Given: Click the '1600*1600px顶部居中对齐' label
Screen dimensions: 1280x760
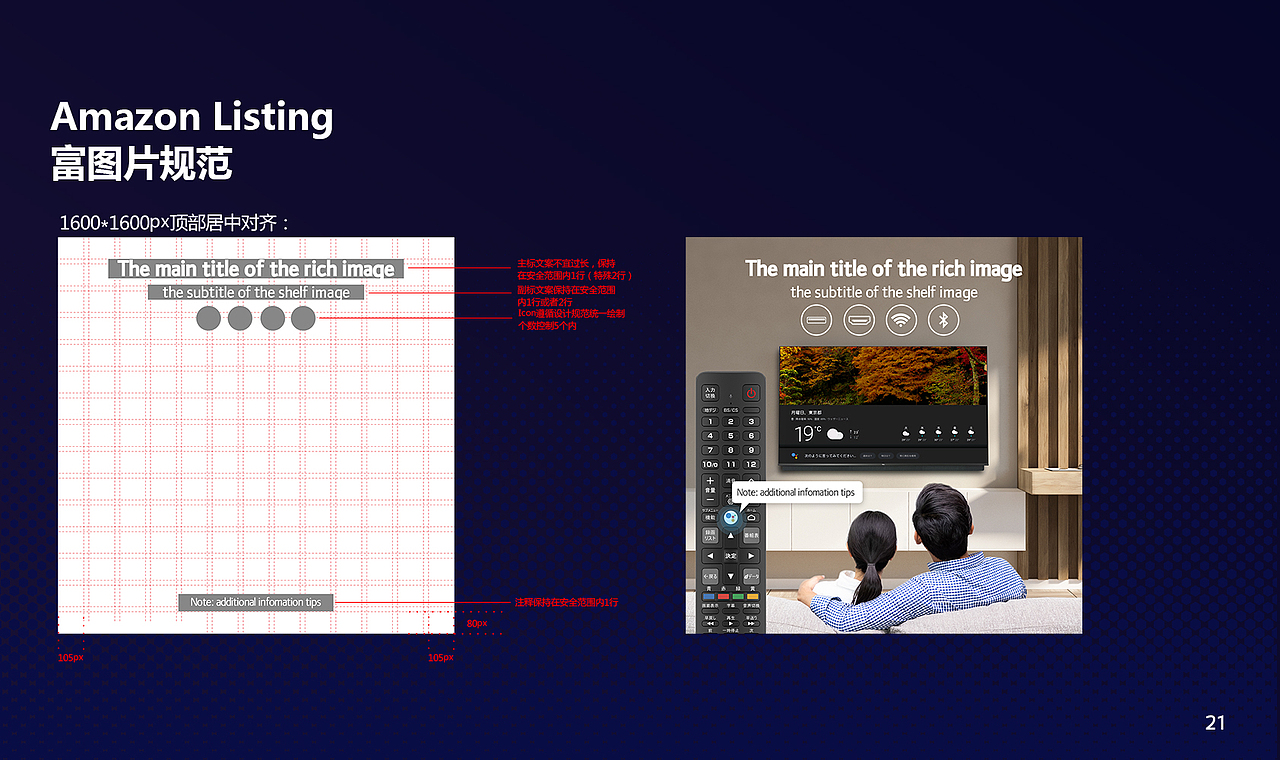Looking at the screenshot, I should (x=175, y=223).
